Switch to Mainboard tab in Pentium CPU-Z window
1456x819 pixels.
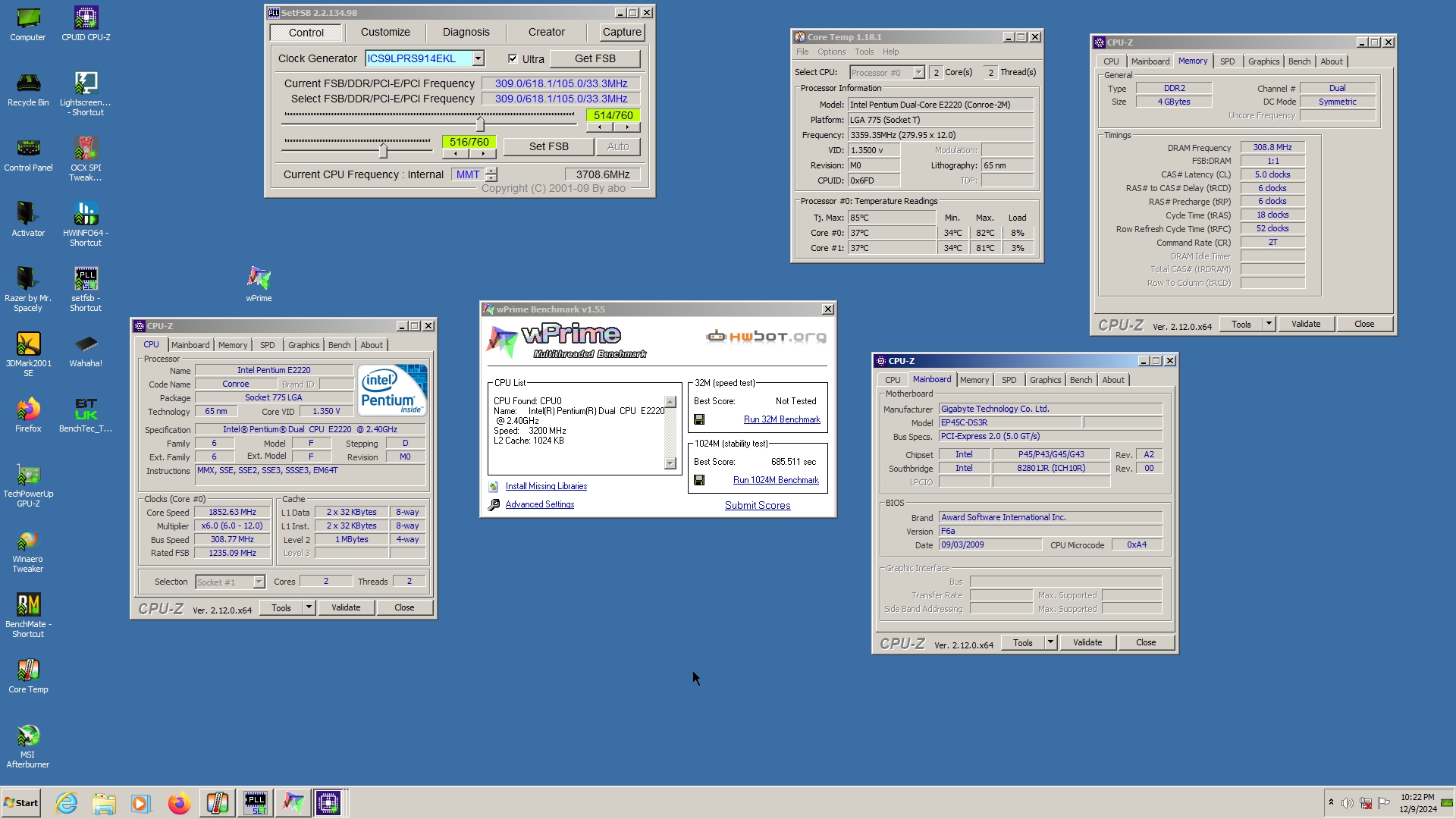click(x=190, y=345)
